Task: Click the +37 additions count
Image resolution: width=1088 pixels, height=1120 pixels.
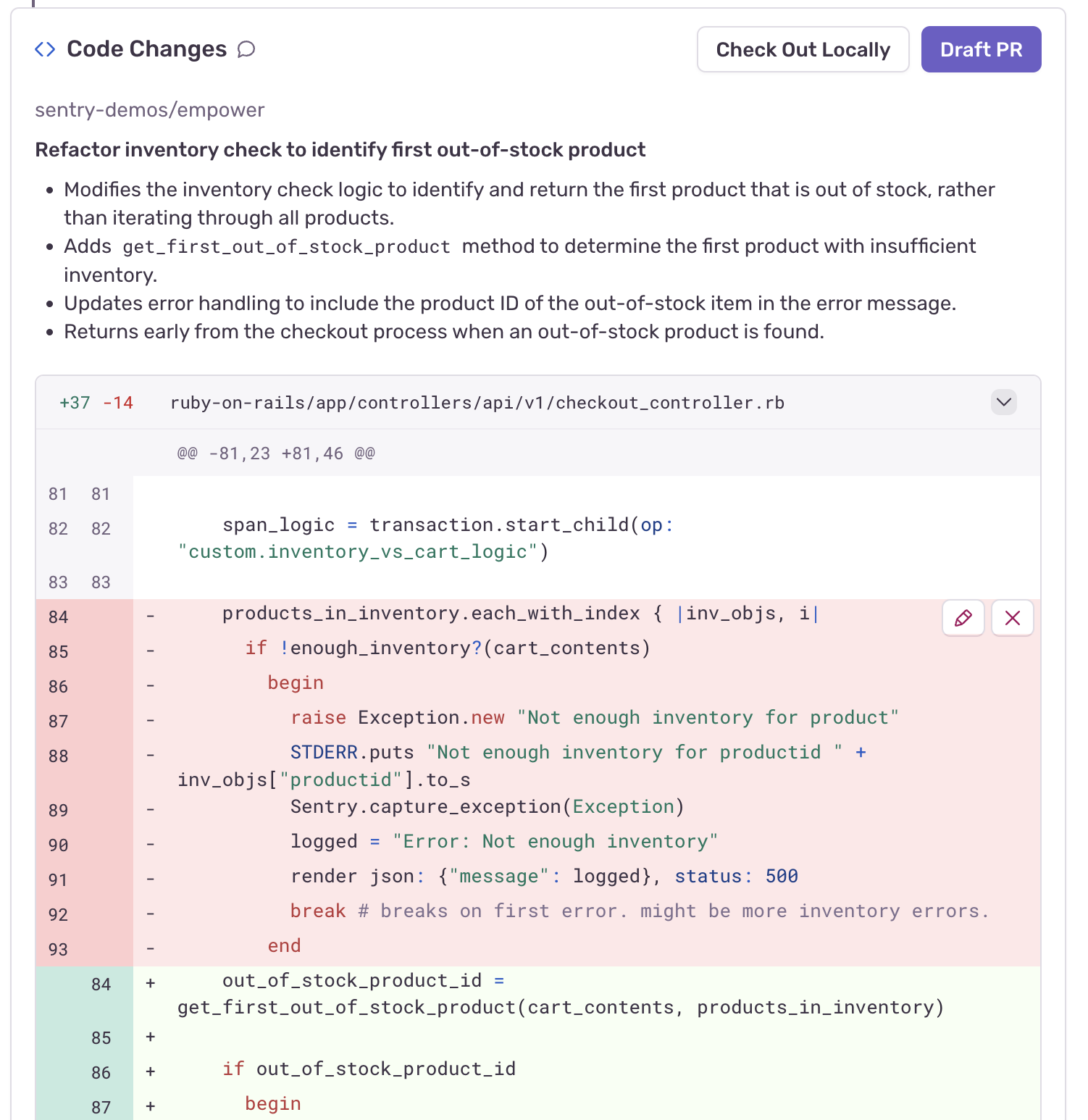Action: click(x=73, y=403)
